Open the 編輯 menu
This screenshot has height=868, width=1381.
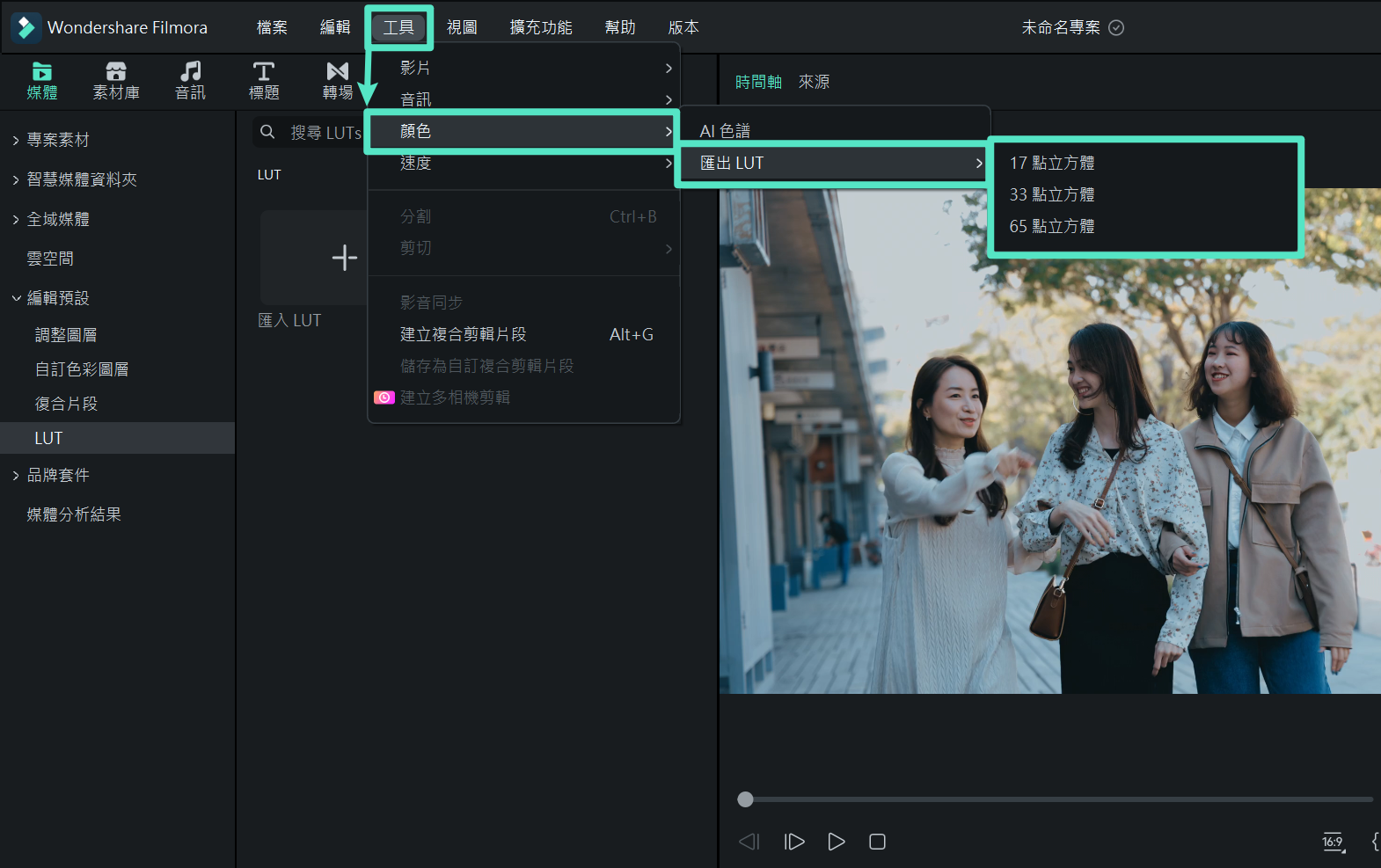click(335, 27)
